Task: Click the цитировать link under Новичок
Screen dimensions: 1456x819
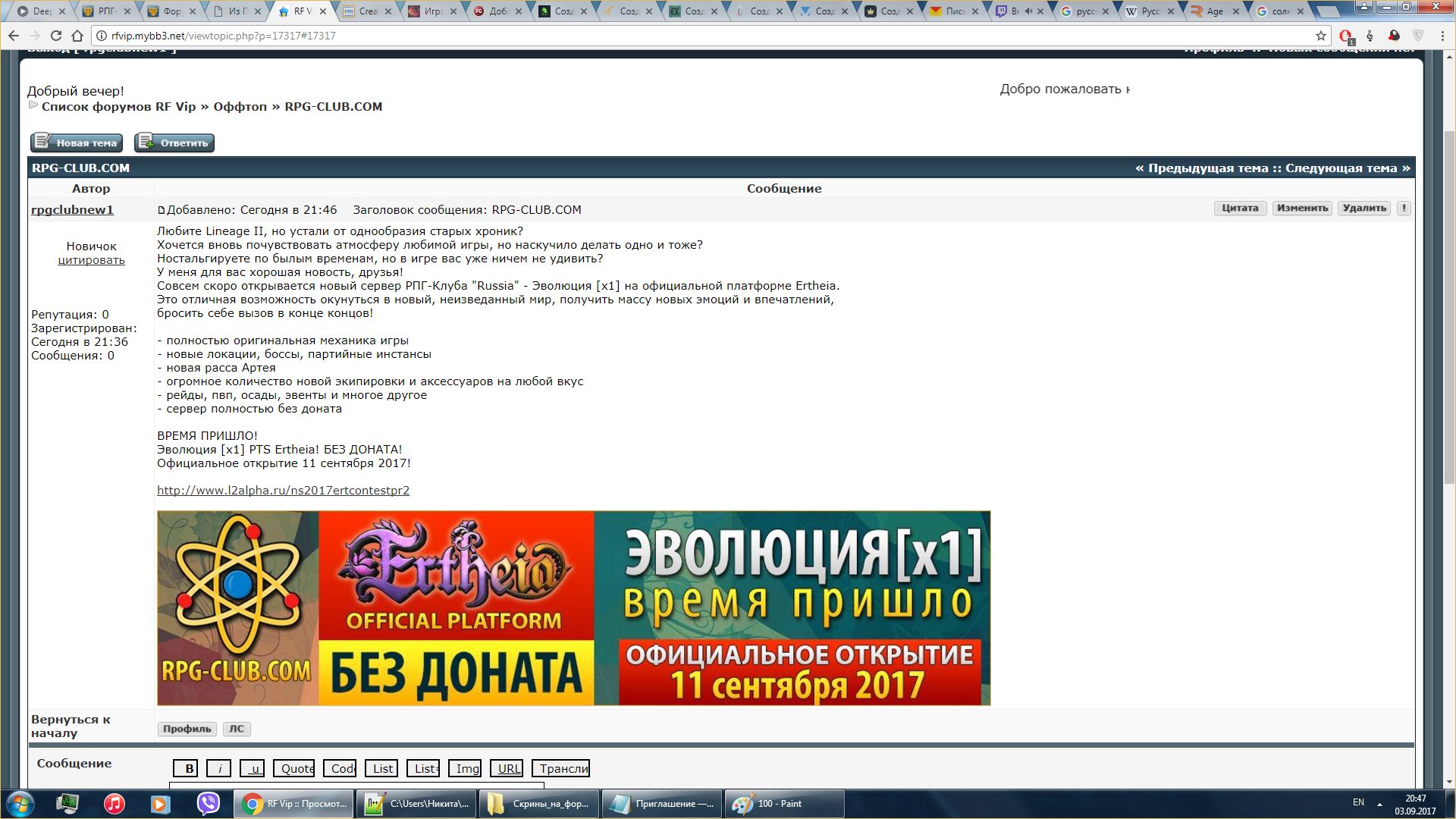Action: tap(91, 260)
